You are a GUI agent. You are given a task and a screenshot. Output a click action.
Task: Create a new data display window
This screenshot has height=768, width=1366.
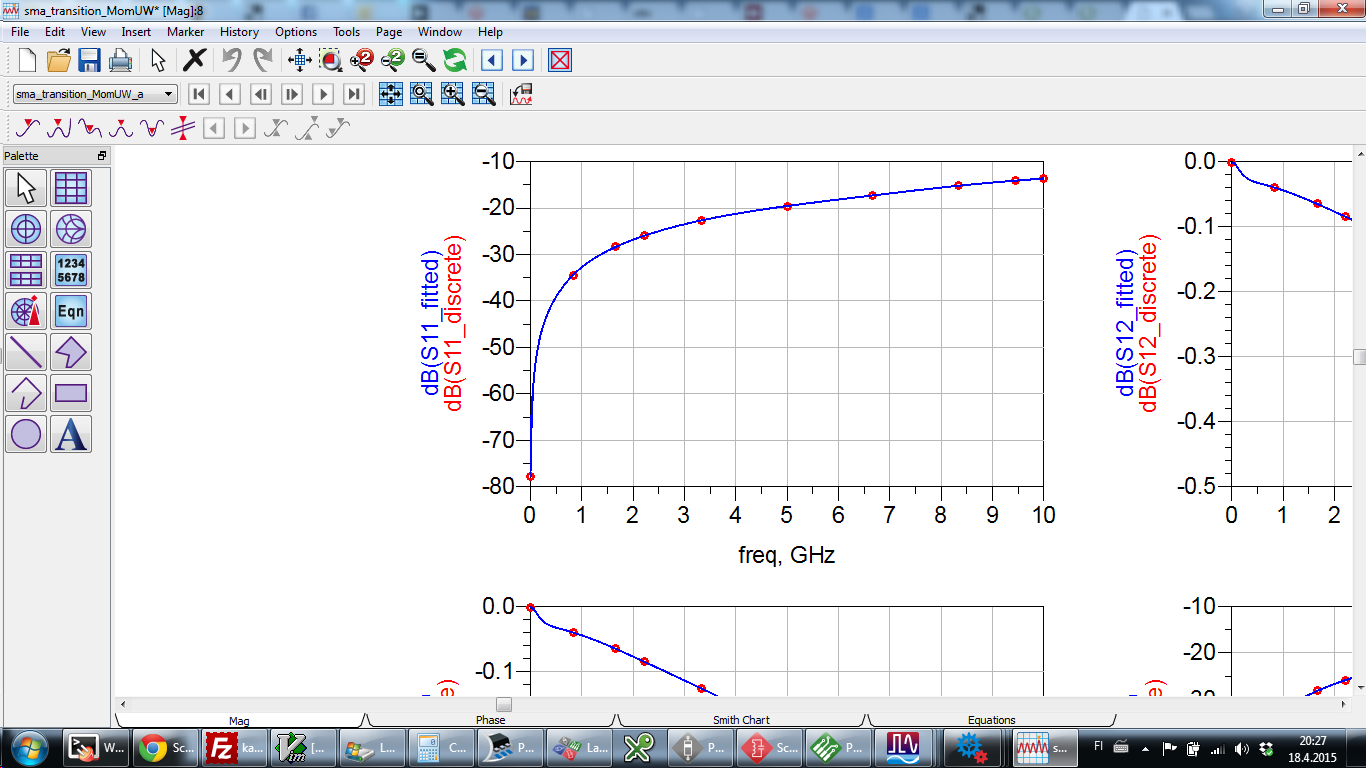27,60
